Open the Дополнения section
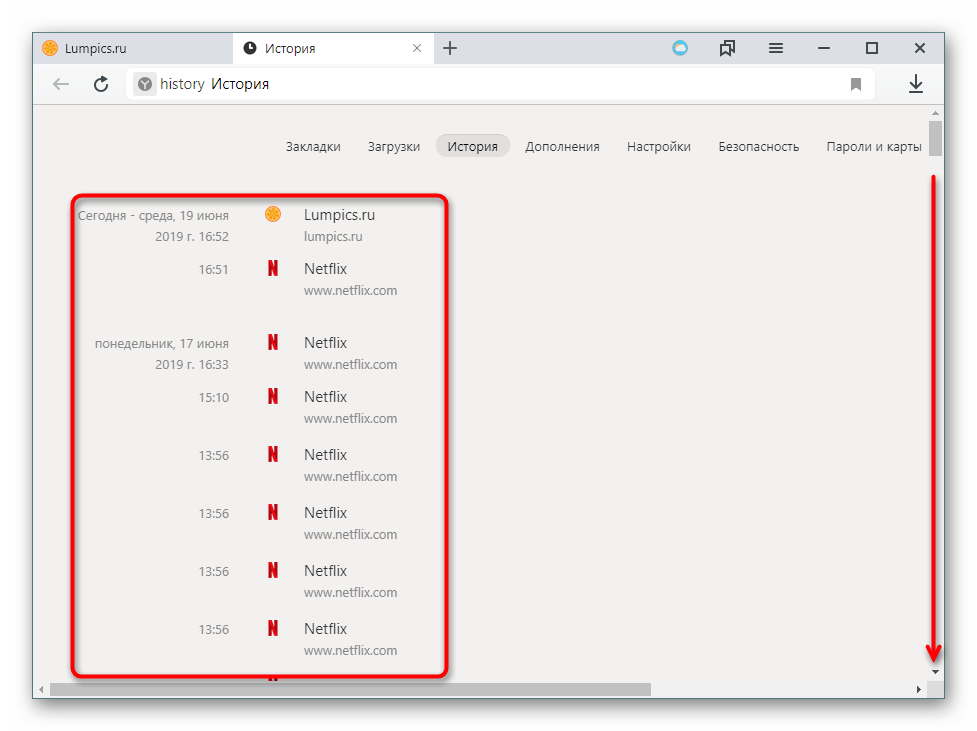The image size is (977, 731). click(x=562, y=146)
